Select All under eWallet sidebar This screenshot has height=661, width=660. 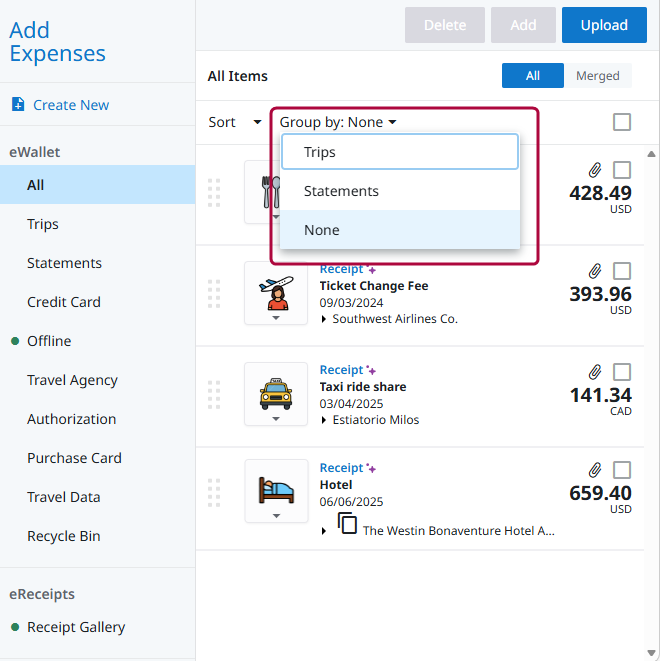[97, 185]
